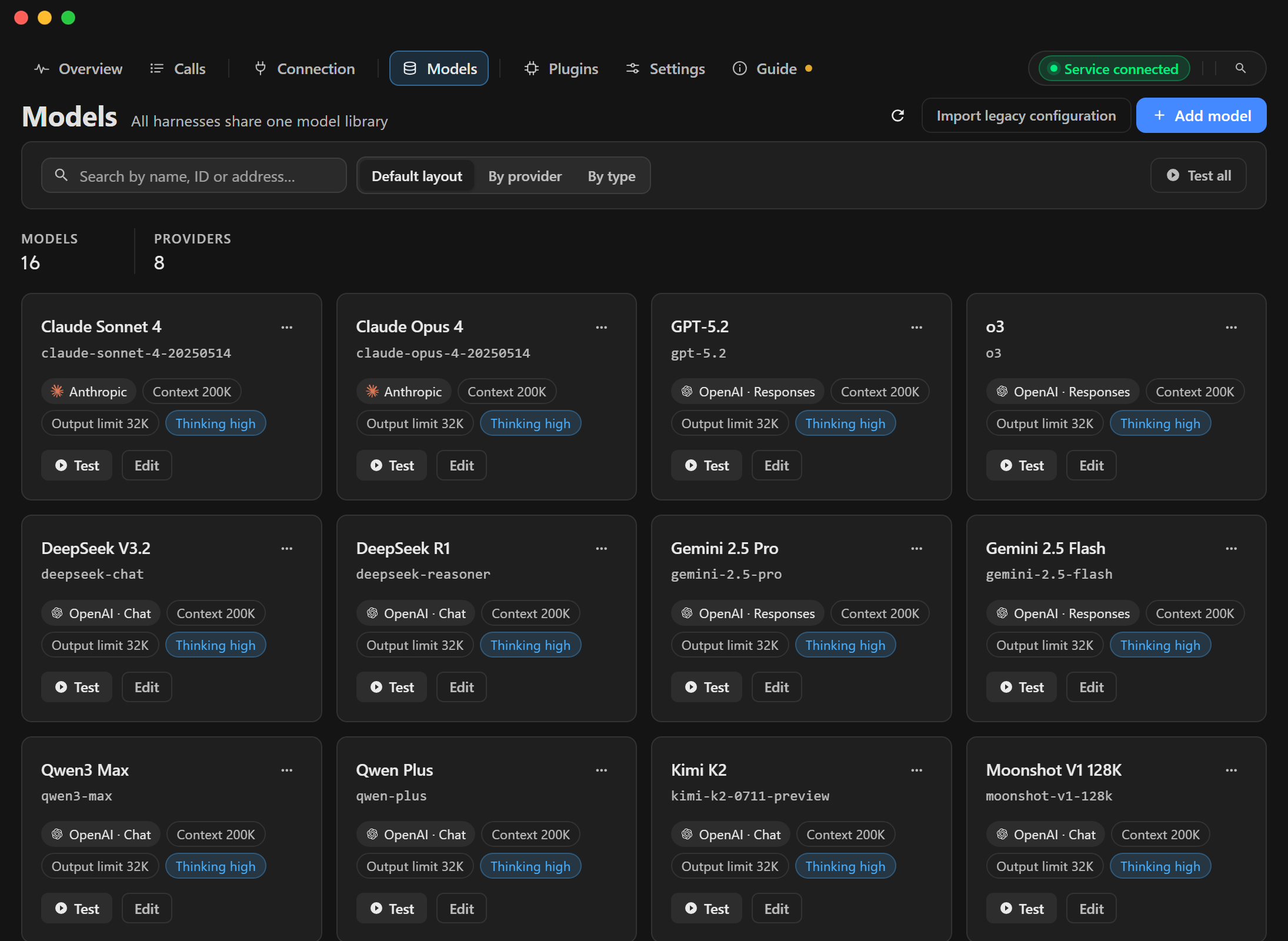Edit the o3 model
Screen dimensions: 1288x941
coord(1091,465)
